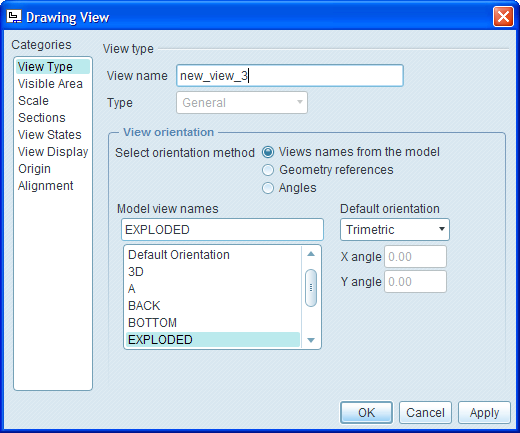Open the Visible Area category
The width and height of the screenshot is (520, 433).
coord(50,84)
